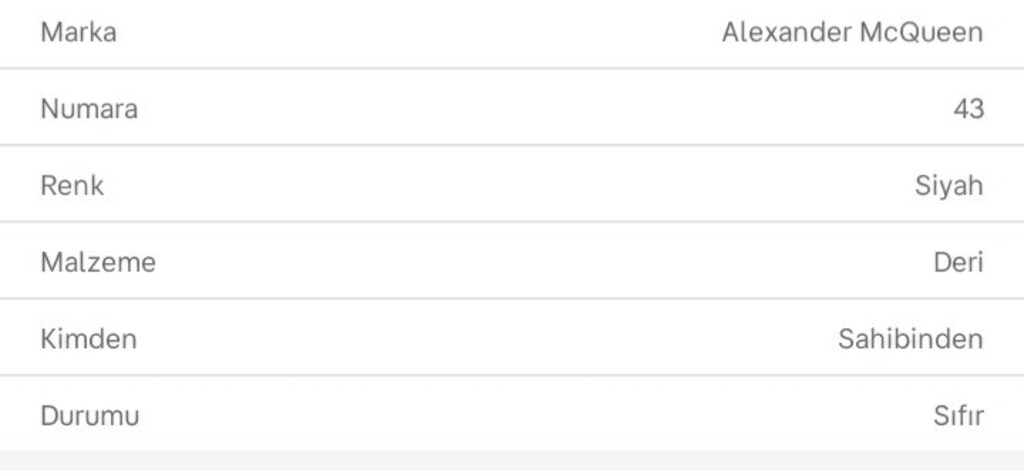
Task: Click the Renk label
Action: tap(72, 186)
